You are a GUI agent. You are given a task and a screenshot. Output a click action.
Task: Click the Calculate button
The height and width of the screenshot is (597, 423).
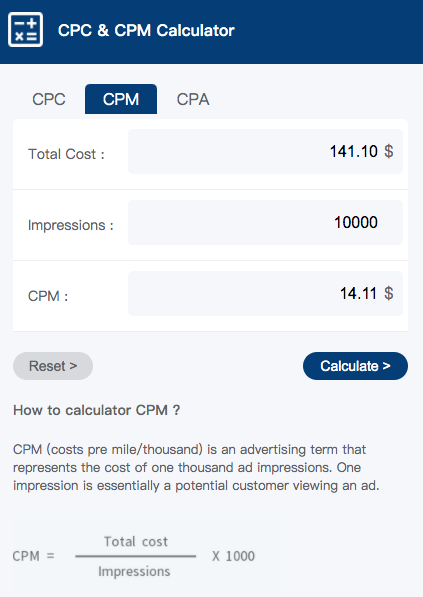point(355,366)
